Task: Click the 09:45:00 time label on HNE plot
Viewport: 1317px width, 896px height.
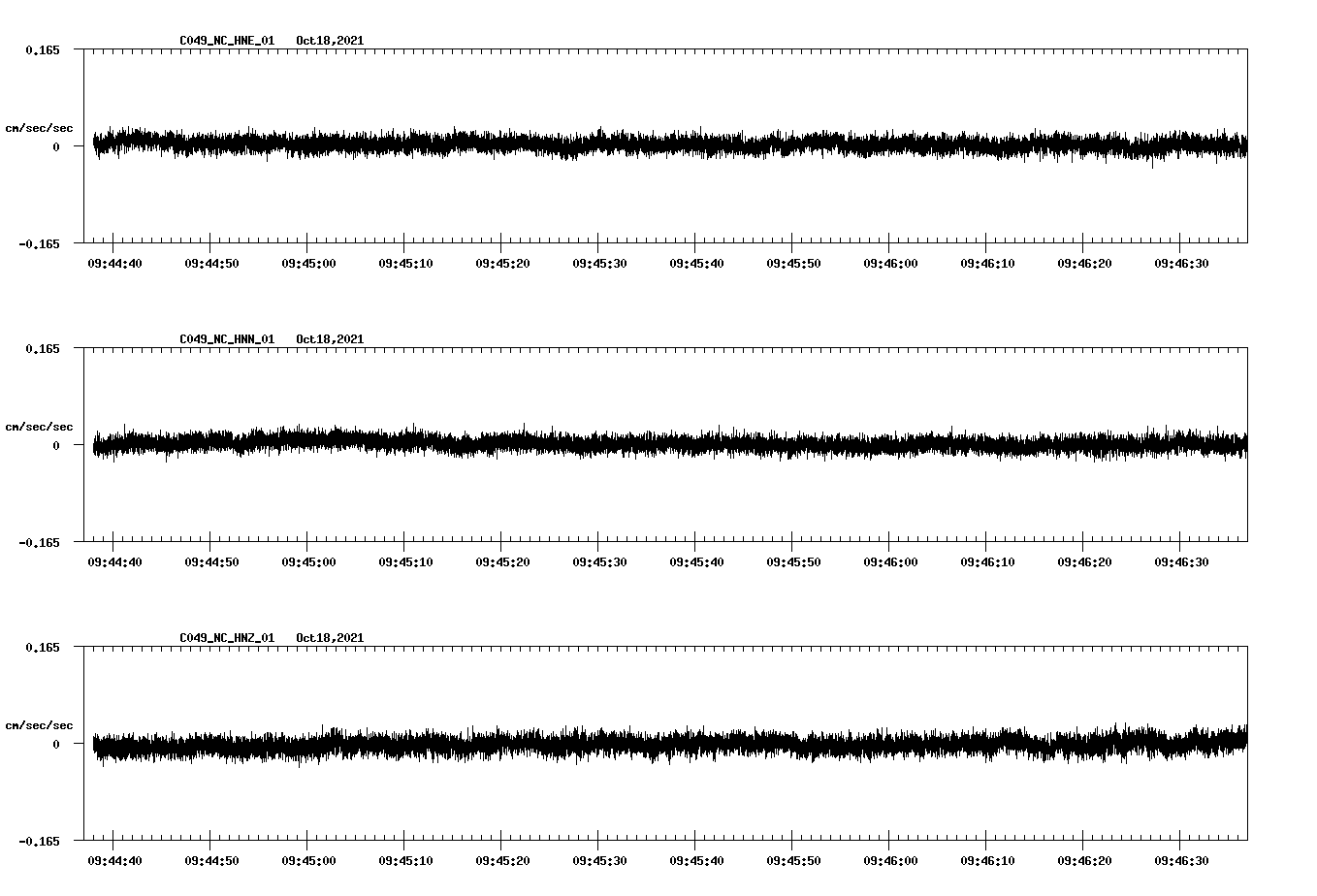Action: (x=308, y=263)
